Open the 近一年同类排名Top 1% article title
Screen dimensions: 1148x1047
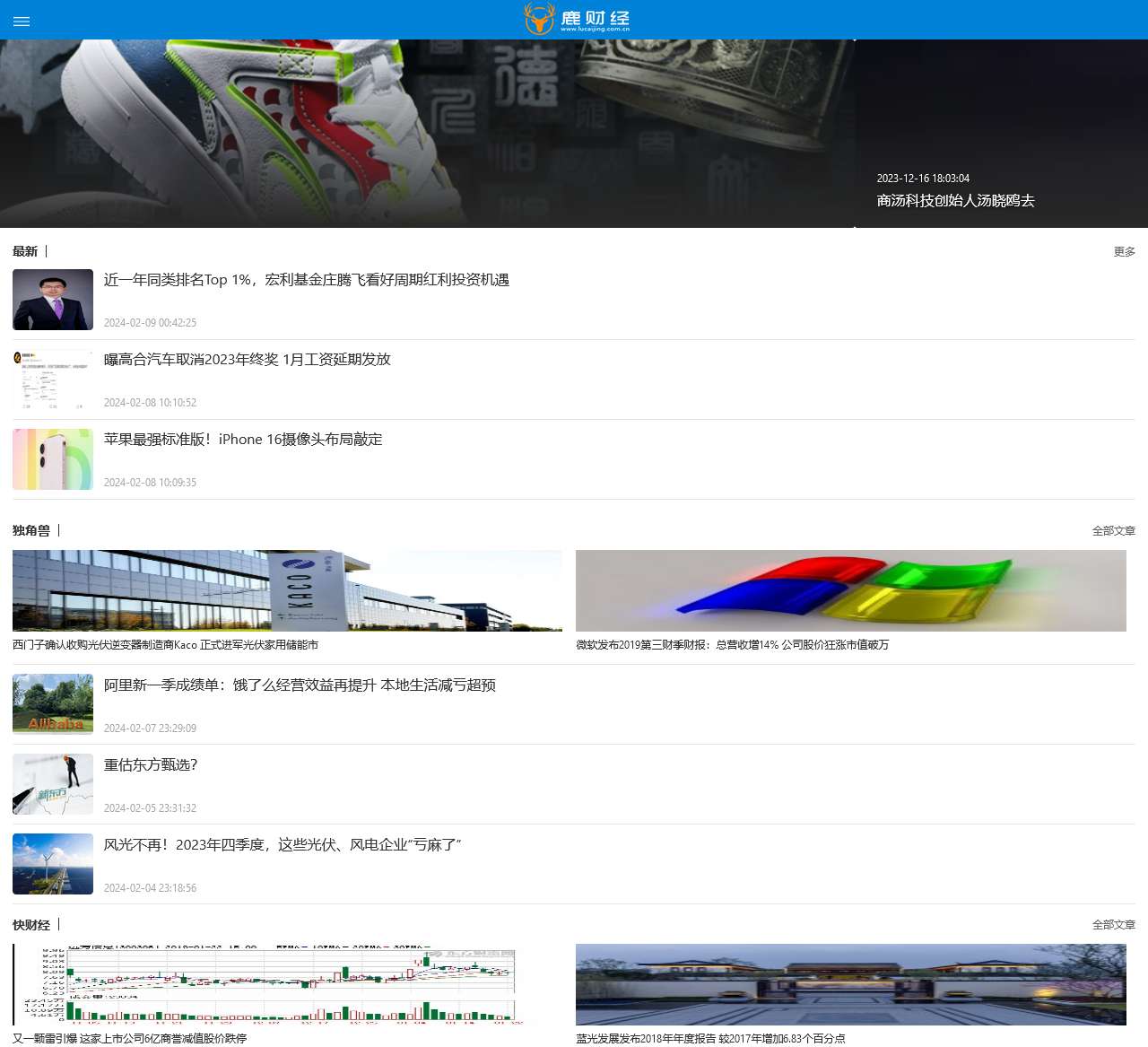click(306, 280)
